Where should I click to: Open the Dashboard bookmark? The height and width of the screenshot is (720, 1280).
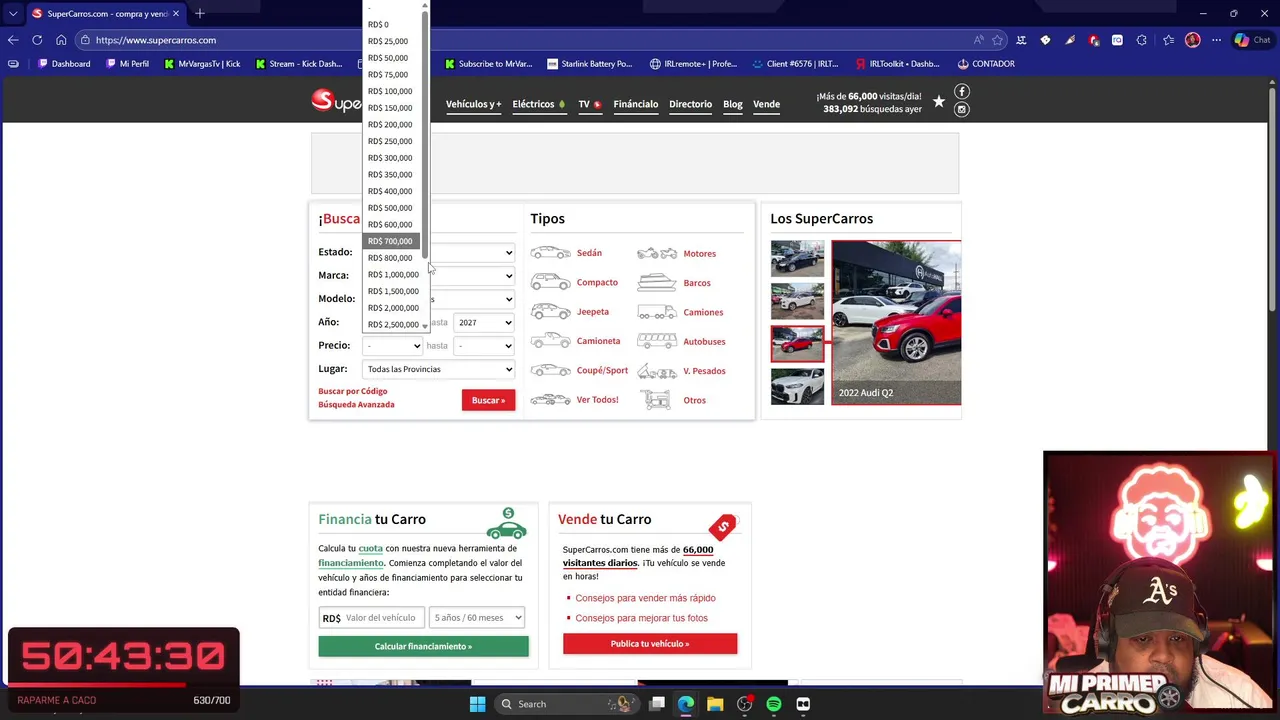pos(64,64)
